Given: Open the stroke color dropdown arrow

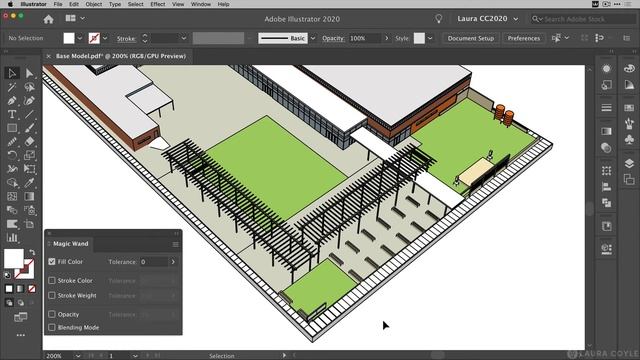Looking at the screenshot, I should (105, 38).
